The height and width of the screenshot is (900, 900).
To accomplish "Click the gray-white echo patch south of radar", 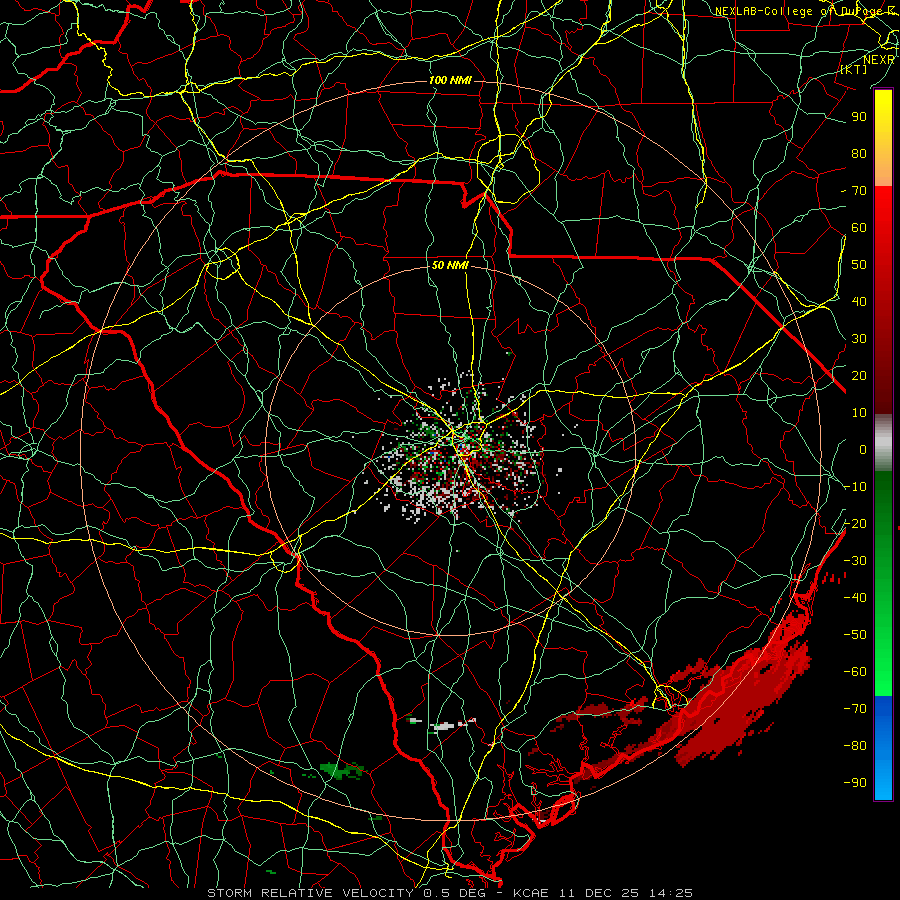I will [443, 727].
